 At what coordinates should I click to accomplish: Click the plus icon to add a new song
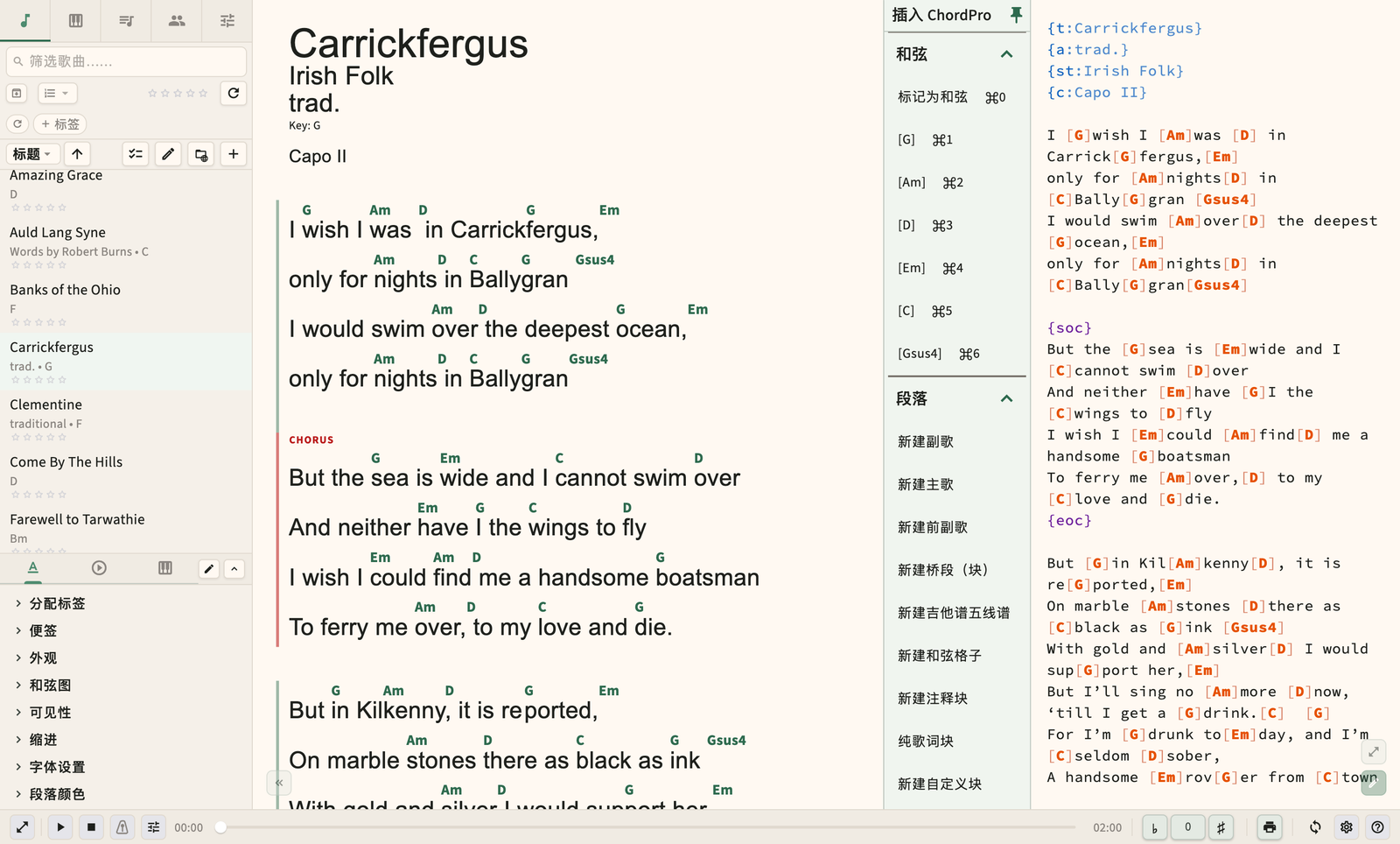pos(234,154)
